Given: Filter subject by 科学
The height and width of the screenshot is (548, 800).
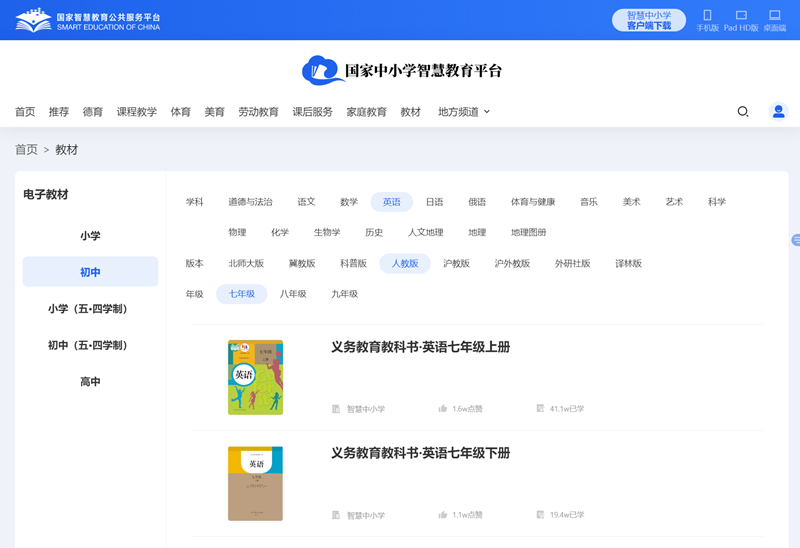Looking at the screenshot, I should click(x=717, y=202).
